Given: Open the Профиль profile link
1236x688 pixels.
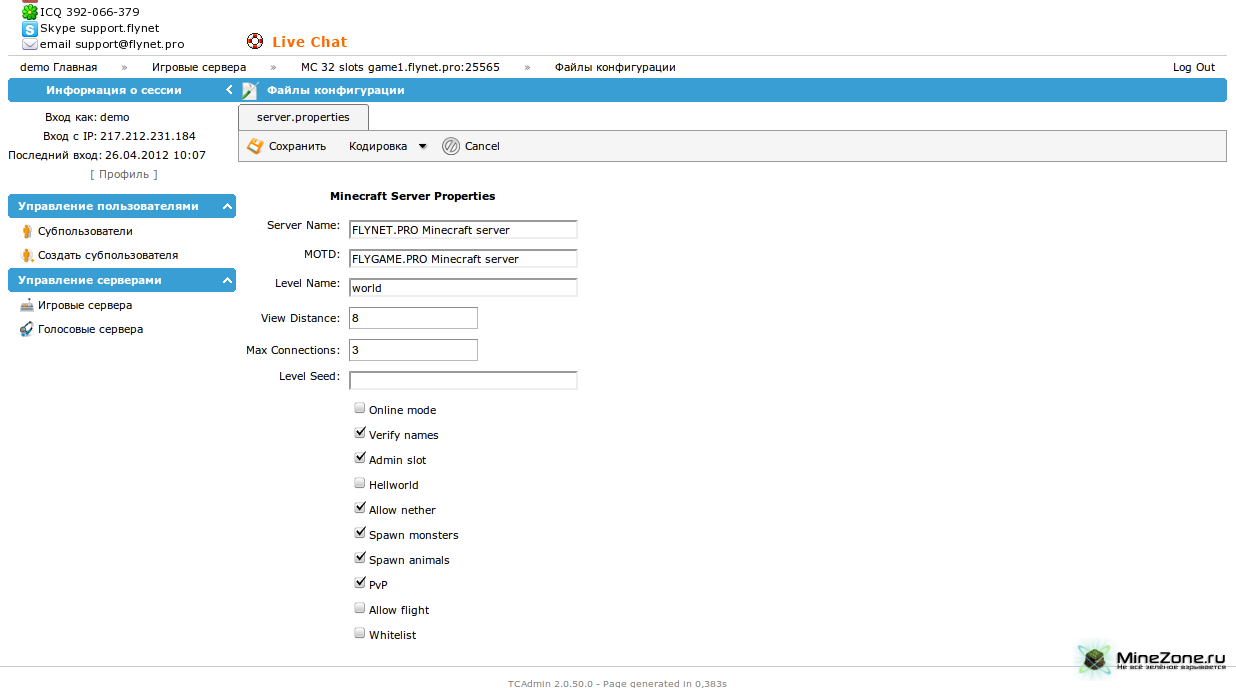Looking at the screenshot, I should point(124,175).
